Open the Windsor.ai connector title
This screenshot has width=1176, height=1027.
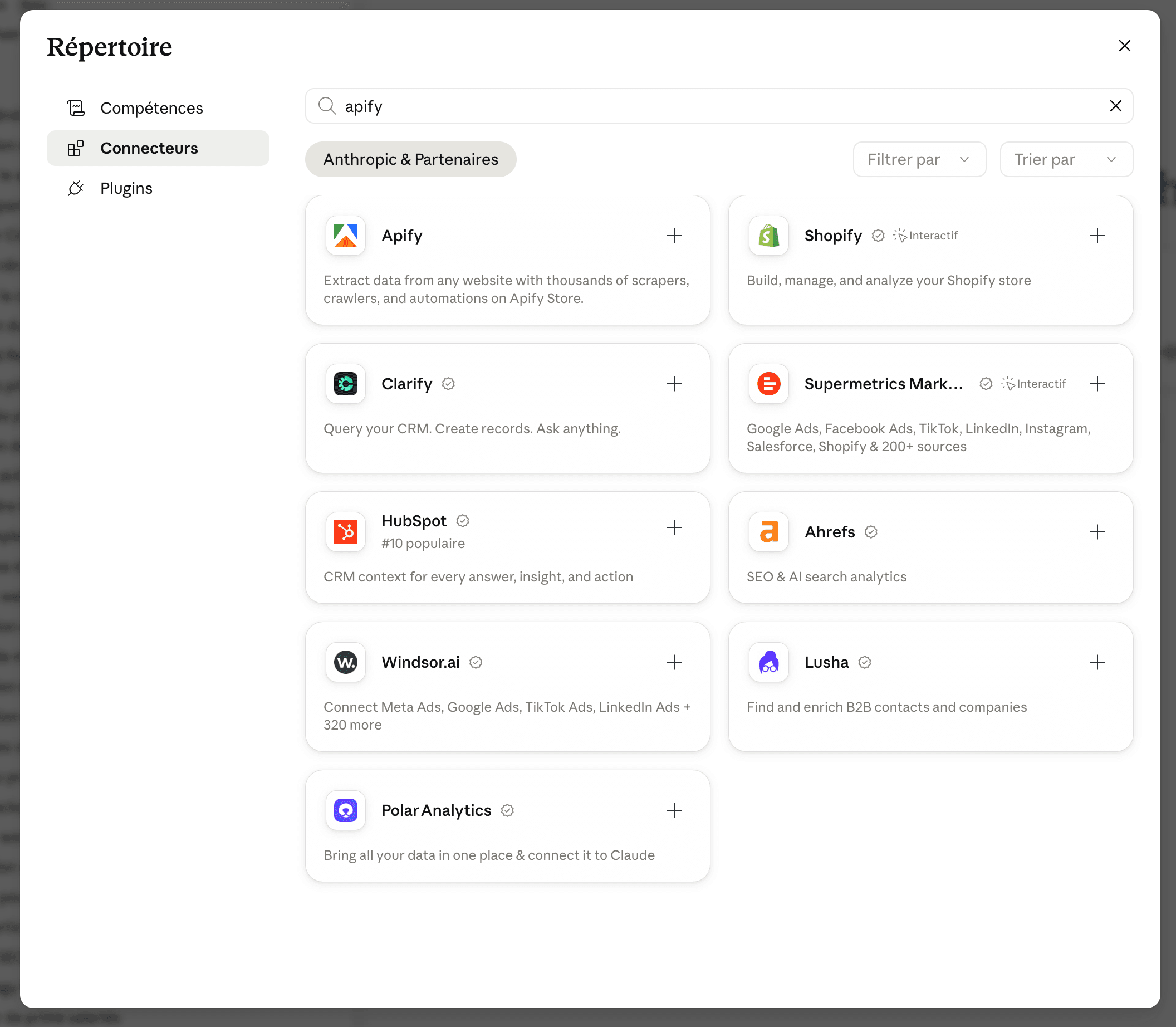tap(420, 662)
